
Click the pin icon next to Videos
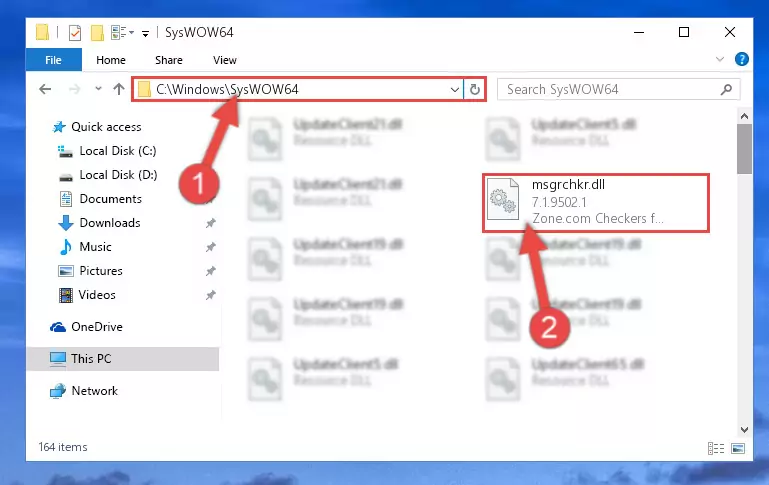(x=210, y=295)
